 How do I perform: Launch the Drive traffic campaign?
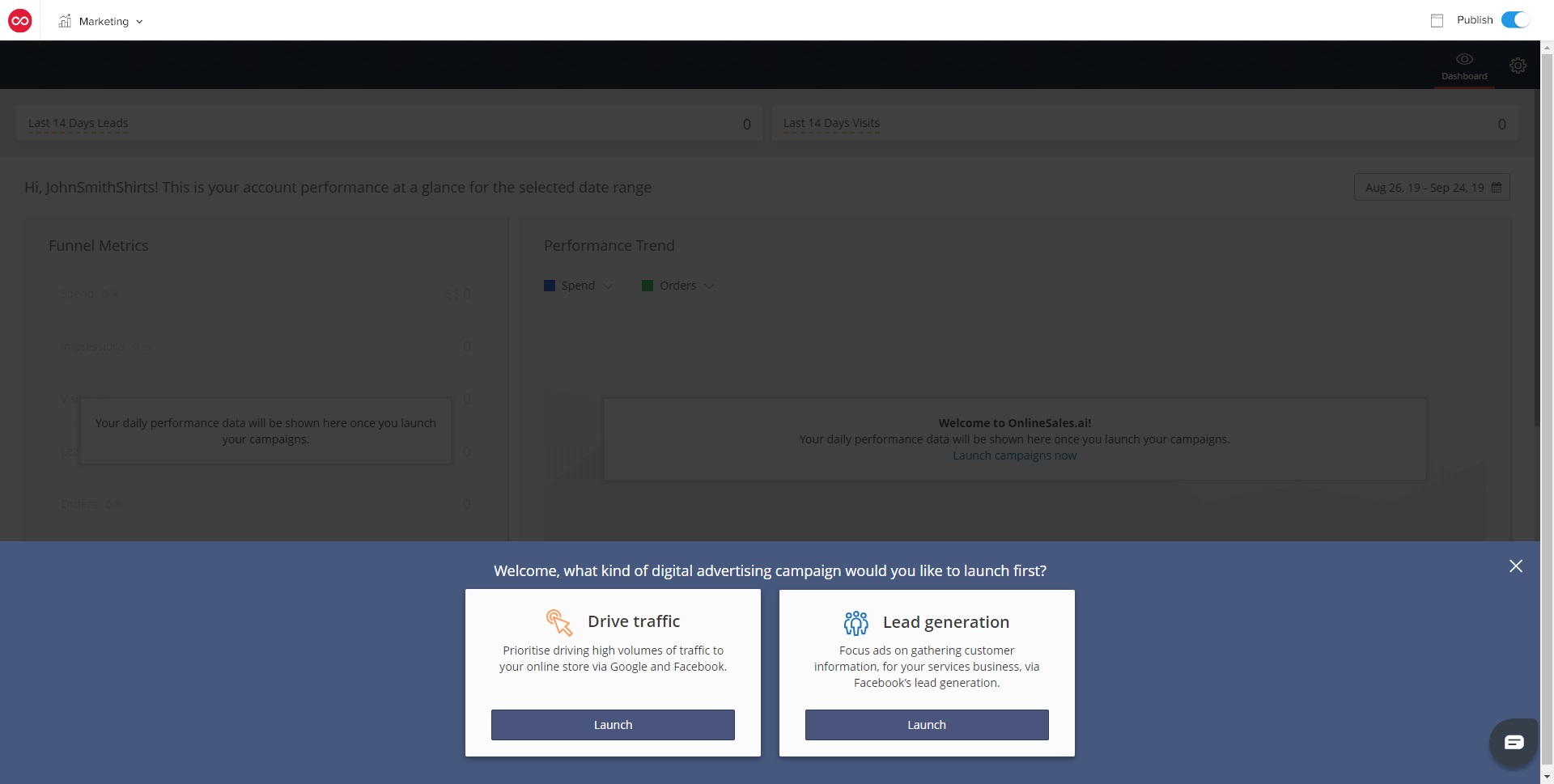point(613,725)
